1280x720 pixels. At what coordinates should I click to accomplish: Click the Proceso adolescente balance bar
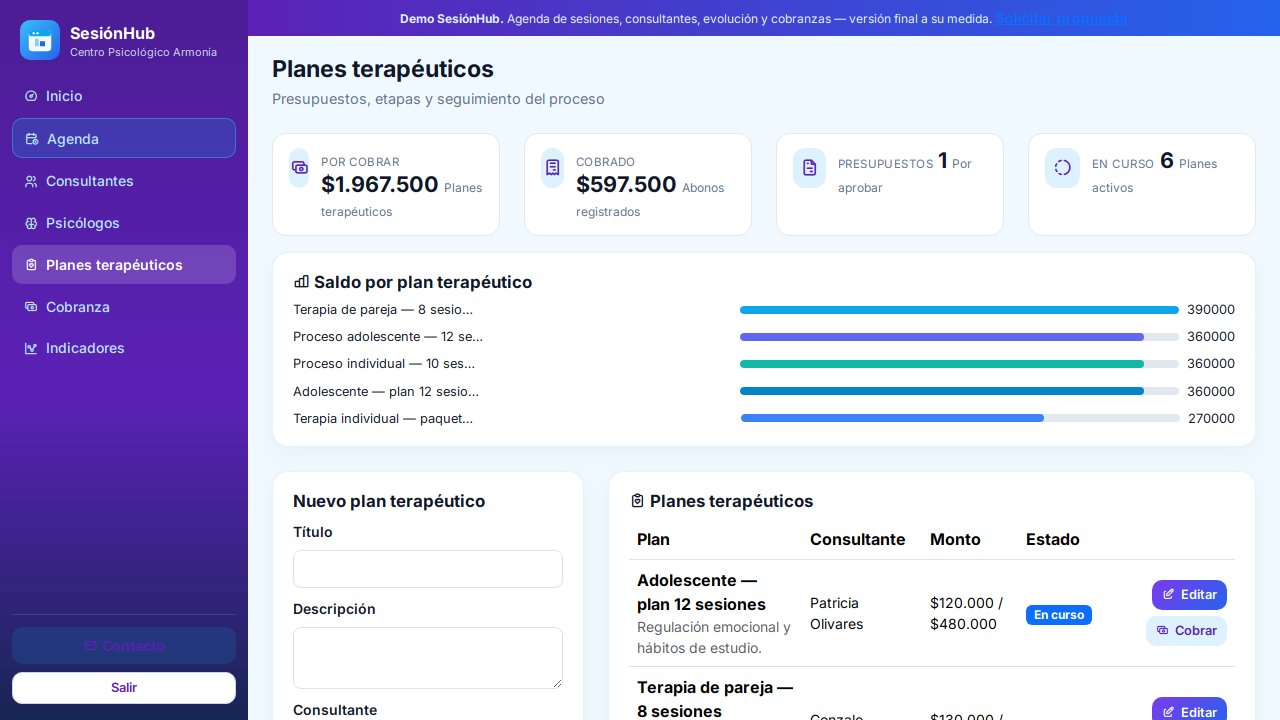click(x=960, y=337)
